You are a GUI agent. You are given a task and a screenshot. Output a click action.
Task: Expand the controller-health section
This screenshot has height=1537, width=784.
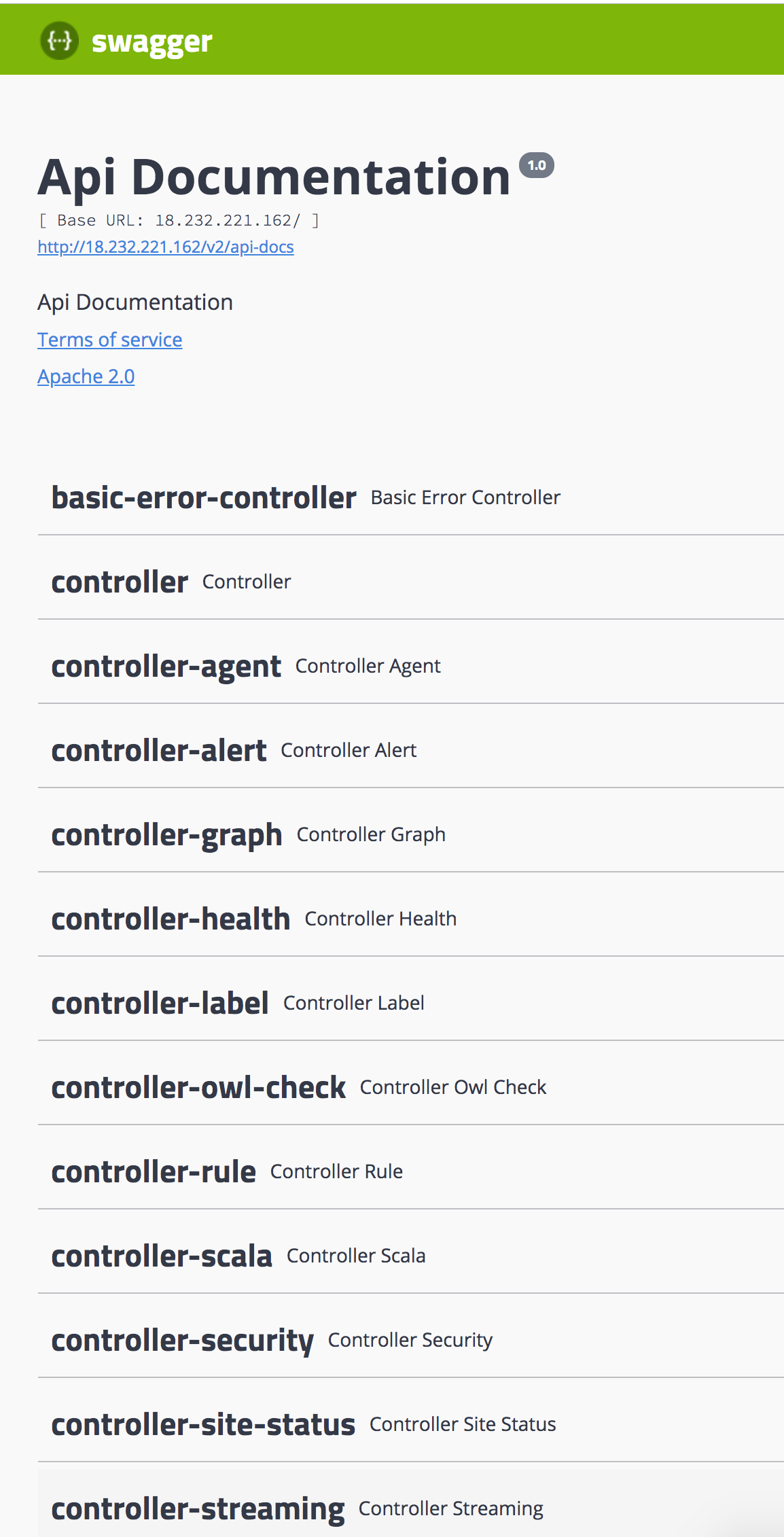(x=171, y=919)
